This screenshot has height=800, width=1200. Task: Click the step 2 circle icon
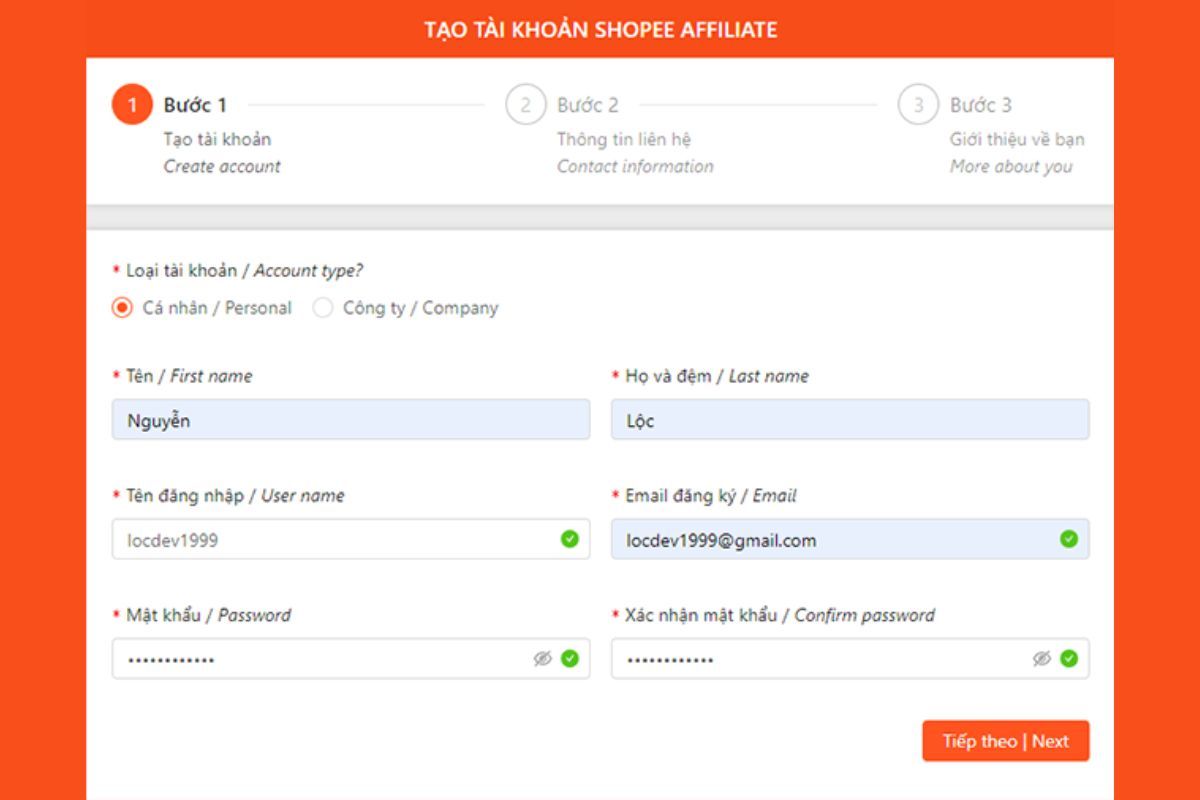tap(525, 105)
